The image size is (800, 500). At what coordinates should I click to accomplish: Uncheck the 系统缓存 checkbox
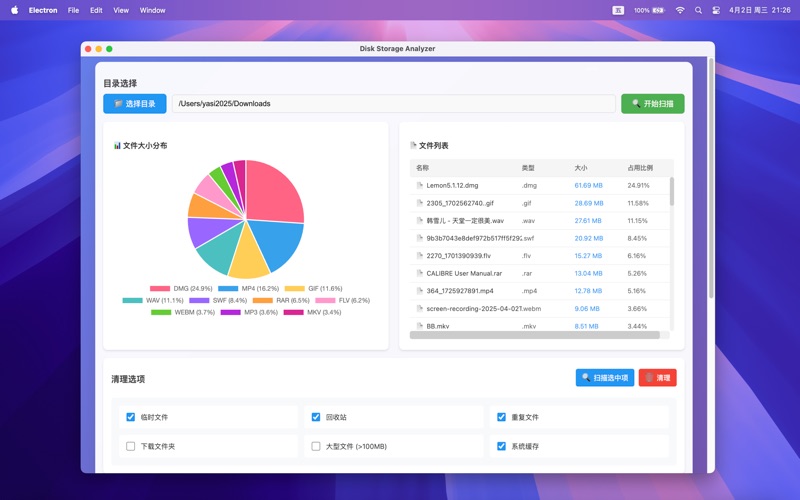[x=502, y=446]
